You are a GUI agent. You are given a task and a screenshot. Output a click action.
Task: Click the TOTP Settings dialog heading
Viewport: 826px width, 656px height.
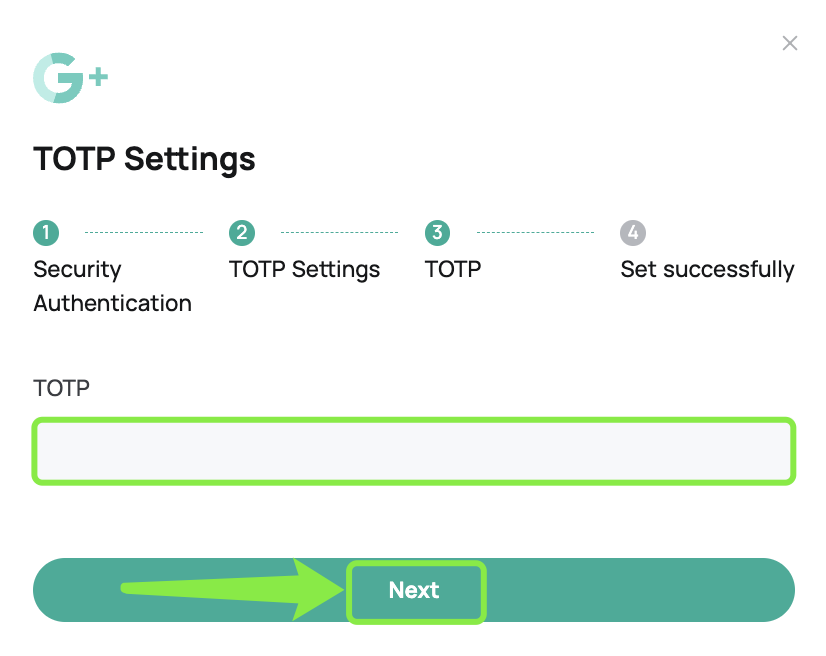click(144, 159)
